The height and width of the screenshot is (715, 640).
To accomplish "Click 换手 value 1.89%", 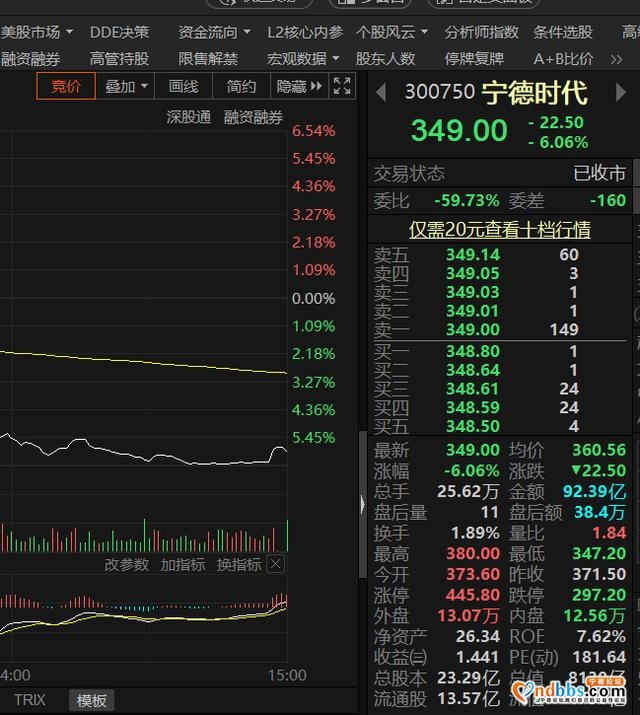I will [475, 533].
